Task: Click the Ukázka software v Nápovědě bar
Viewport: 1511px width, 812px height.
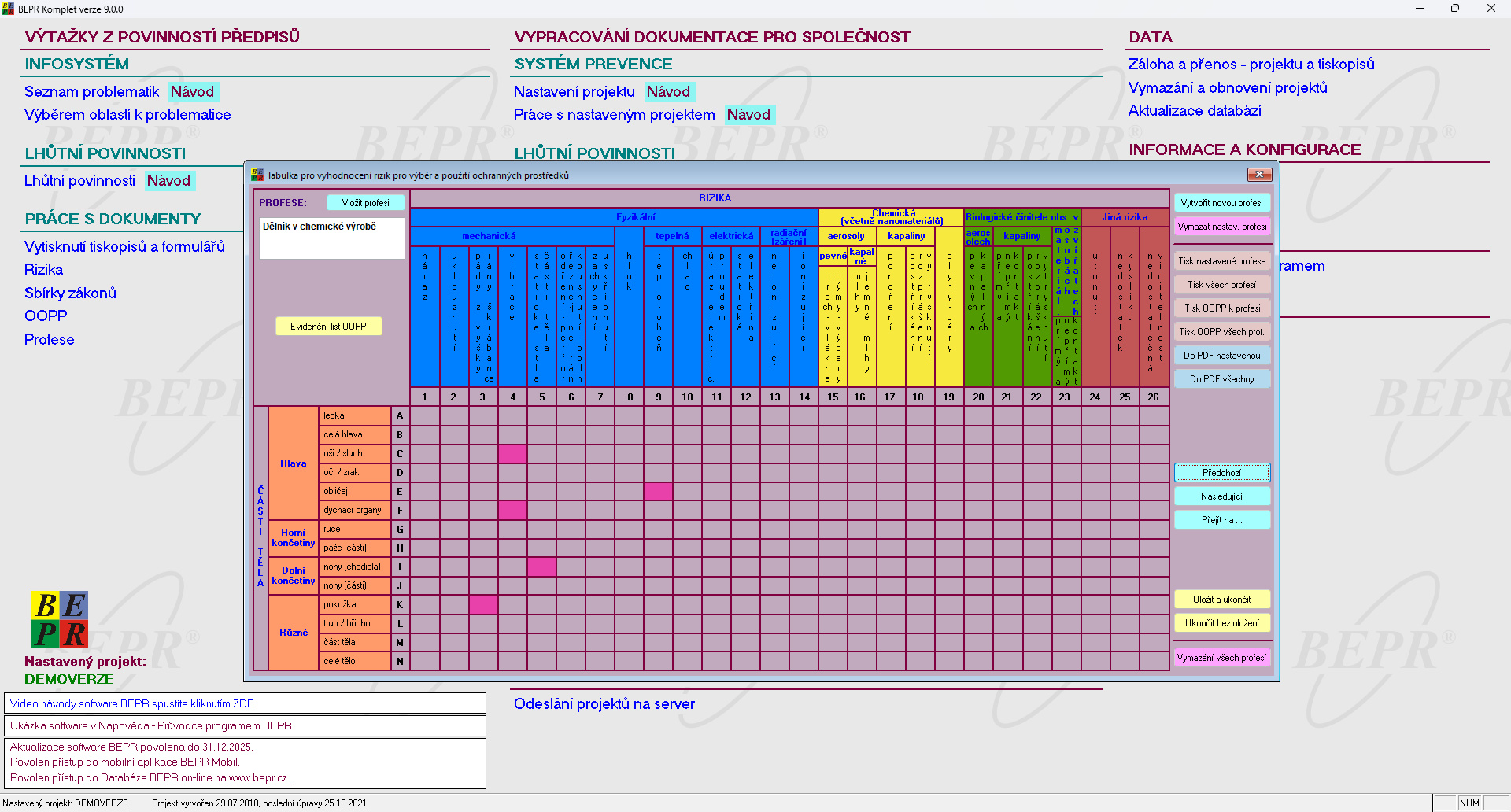Action: tap(245, 725)
